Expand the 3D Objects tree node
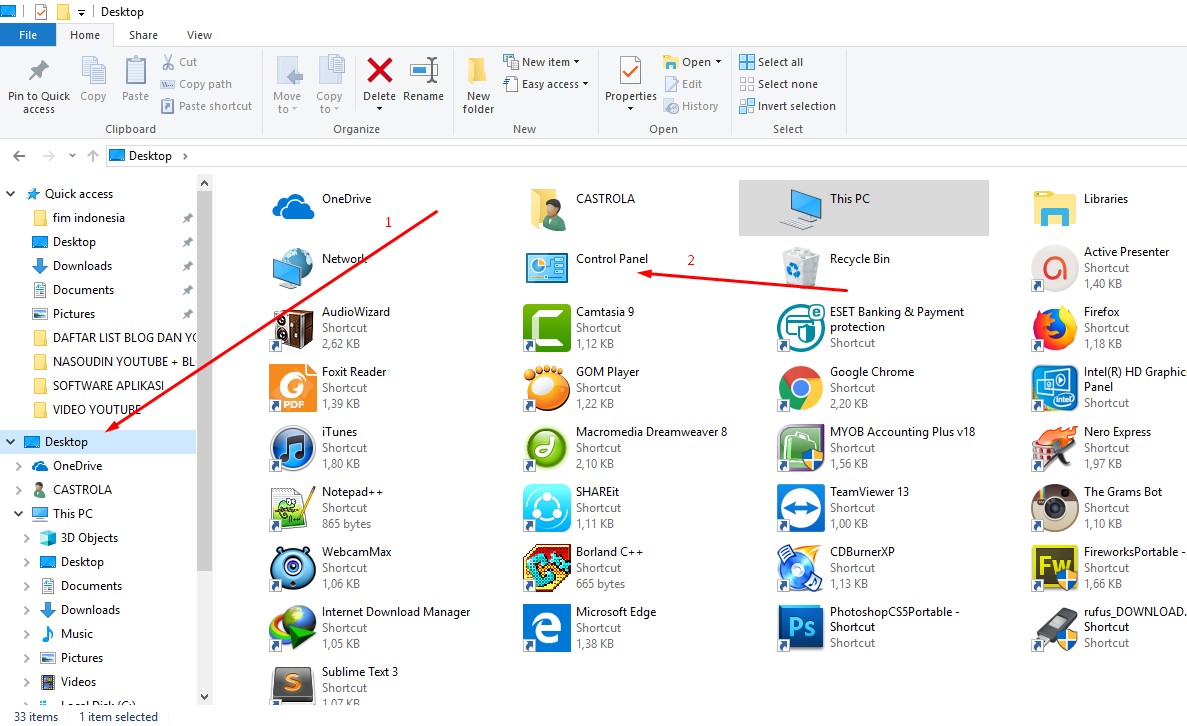 coord(27,537)
